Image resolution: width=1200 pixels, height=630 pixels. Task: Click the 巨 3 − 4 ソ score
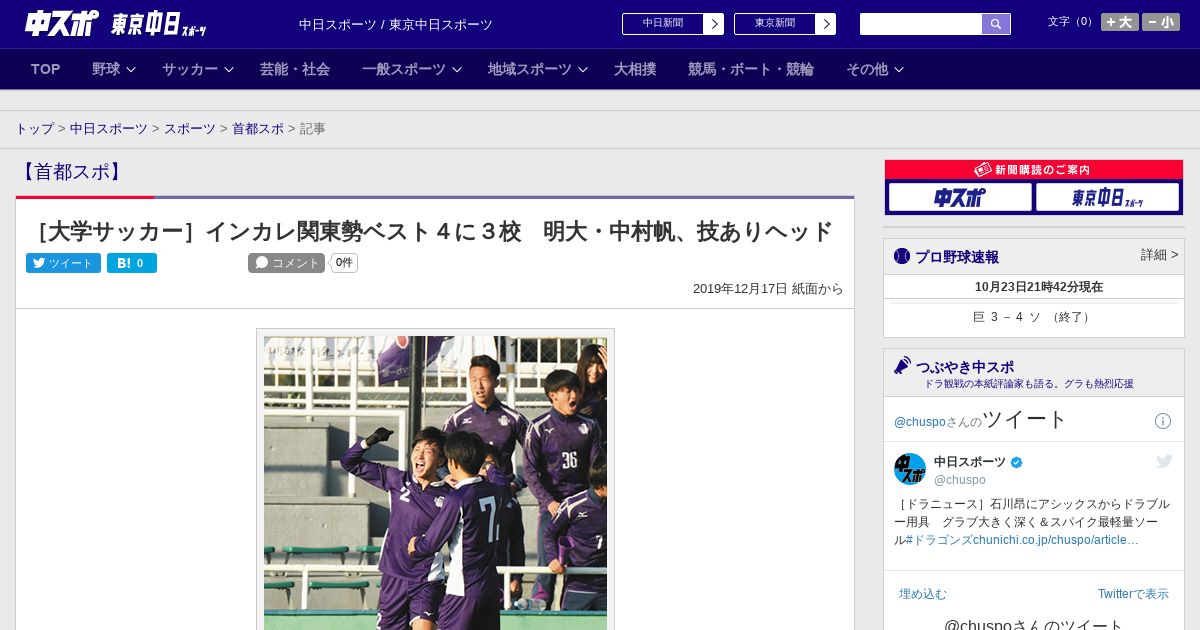1033,317
